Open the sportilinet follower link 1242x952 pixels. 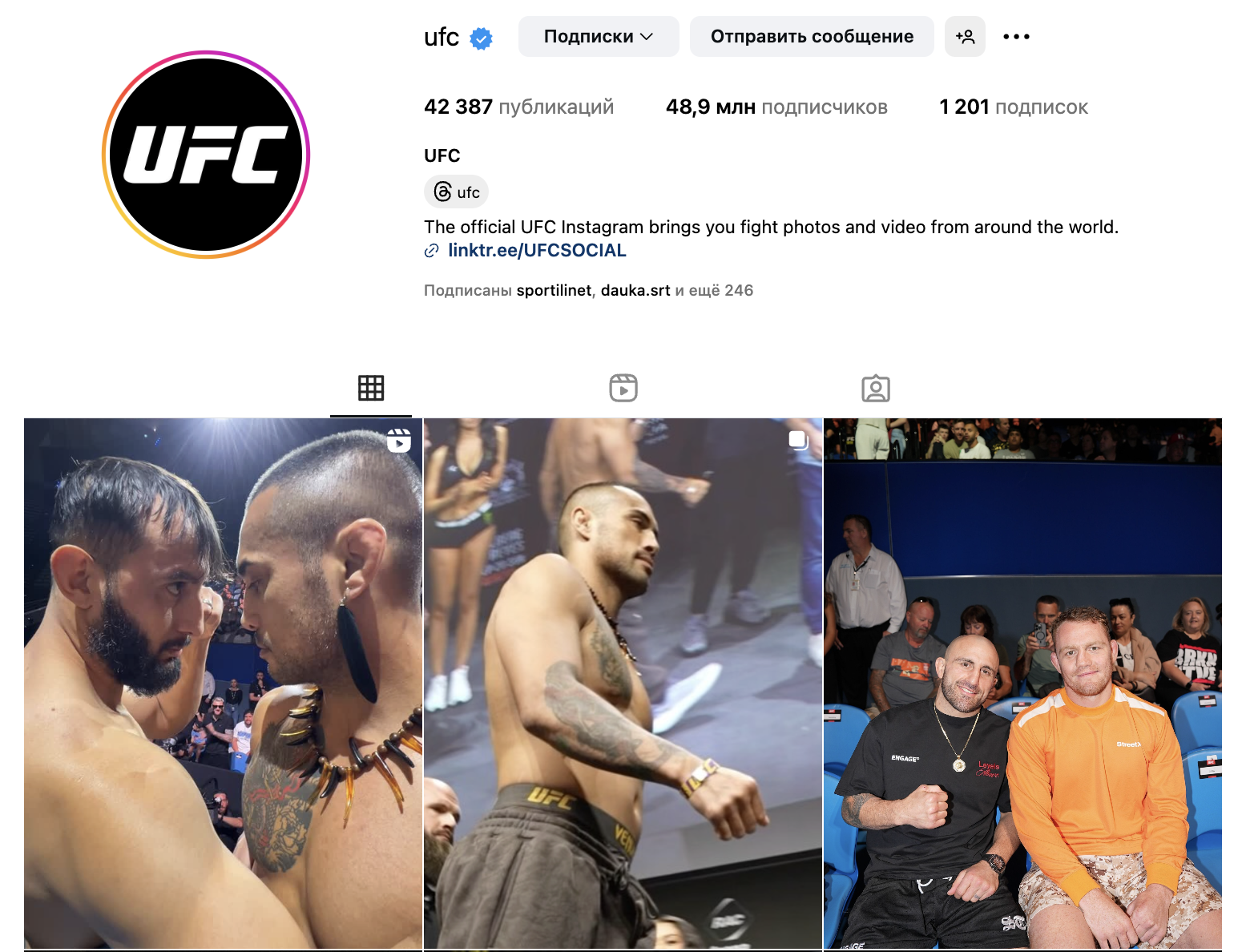point(554,290)
